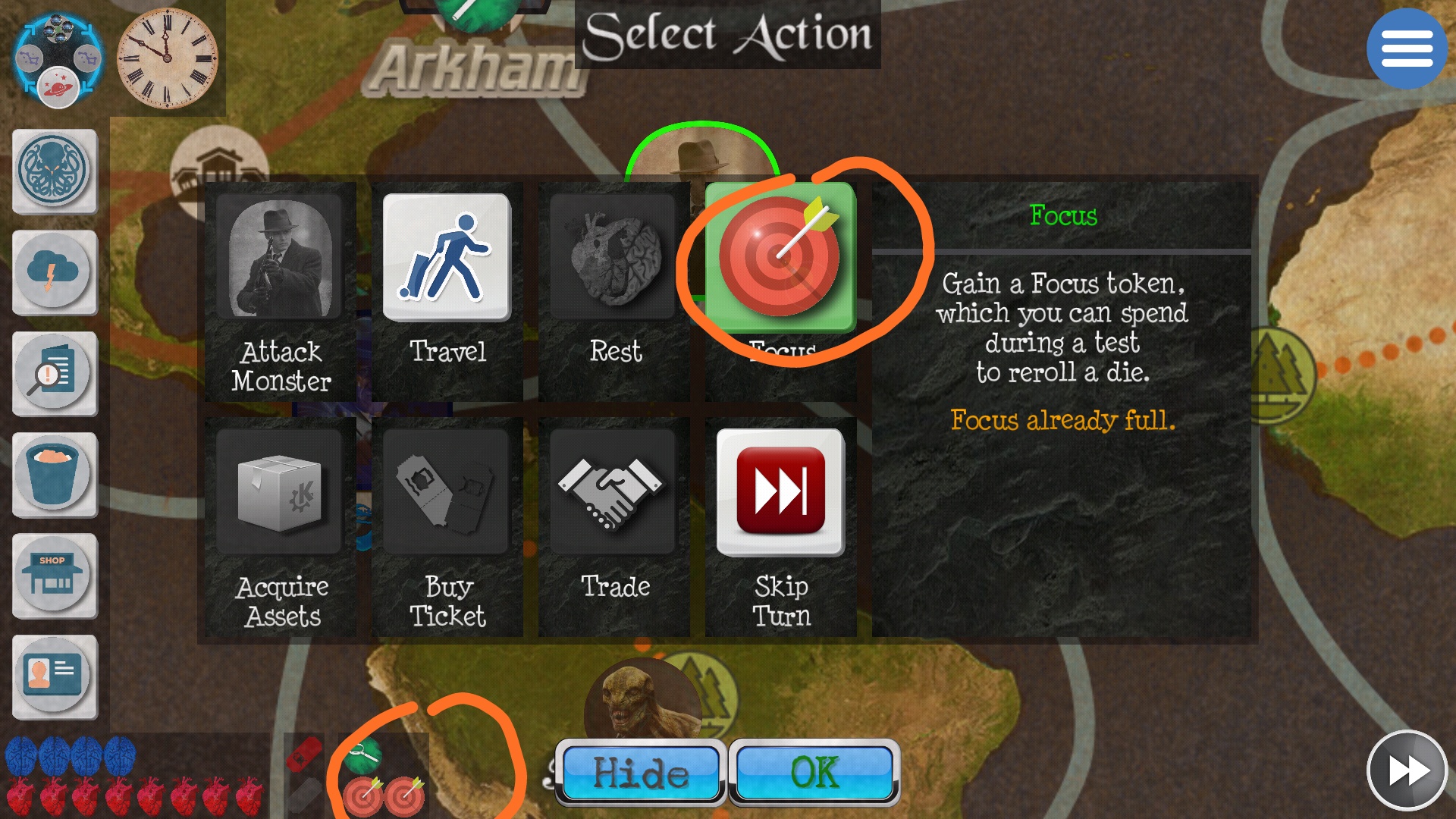Select the Focus target action
This screenshot has width=1456, height=819.
(x=780, y=257)
